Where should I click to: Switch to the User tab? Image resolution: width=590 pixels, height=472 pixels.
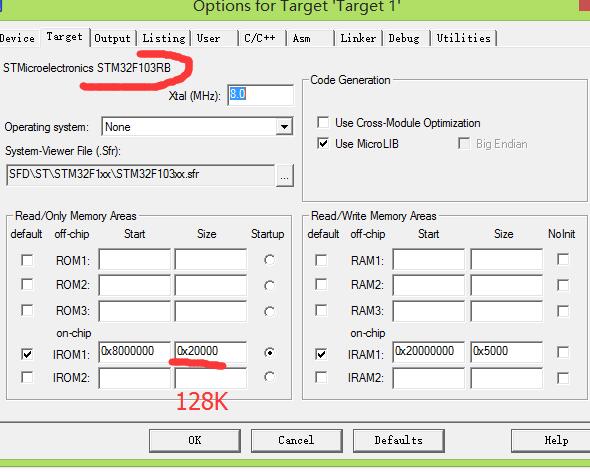click(x=208, y=38)
